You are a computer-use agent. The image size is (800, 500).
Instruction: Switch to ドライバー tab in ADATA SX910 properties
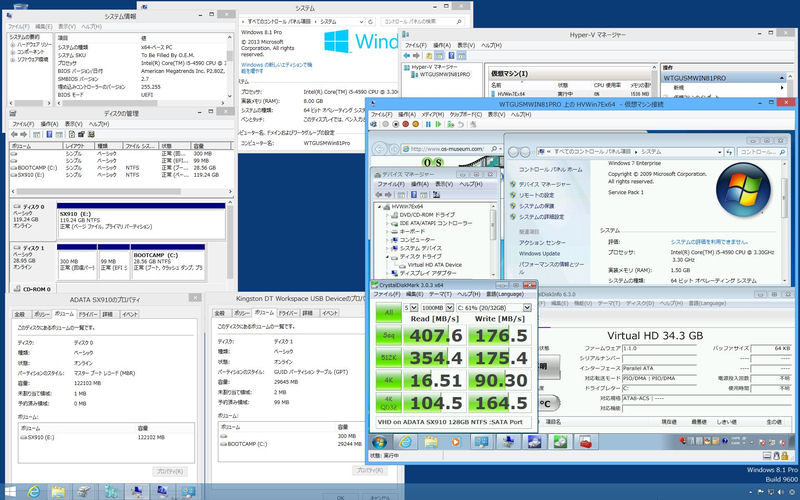tap(88, 314)
